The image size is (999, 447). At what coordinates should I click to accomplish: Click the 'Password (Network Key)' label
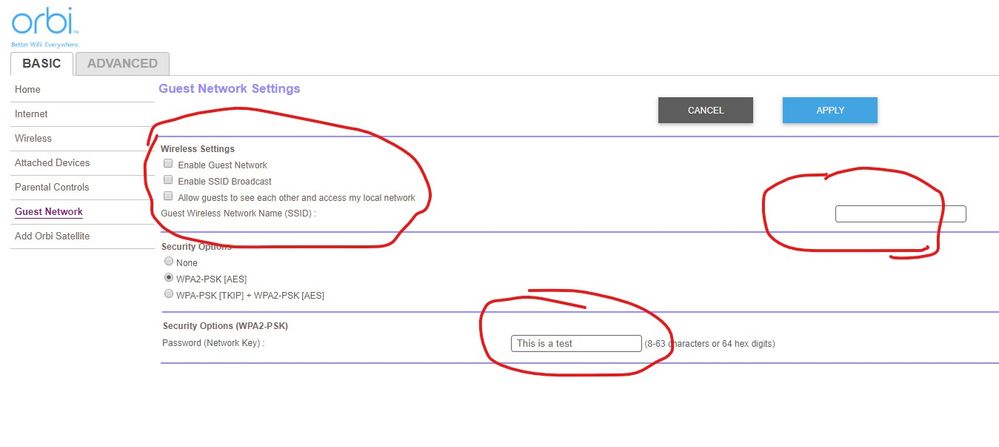(x=213, y=343)
